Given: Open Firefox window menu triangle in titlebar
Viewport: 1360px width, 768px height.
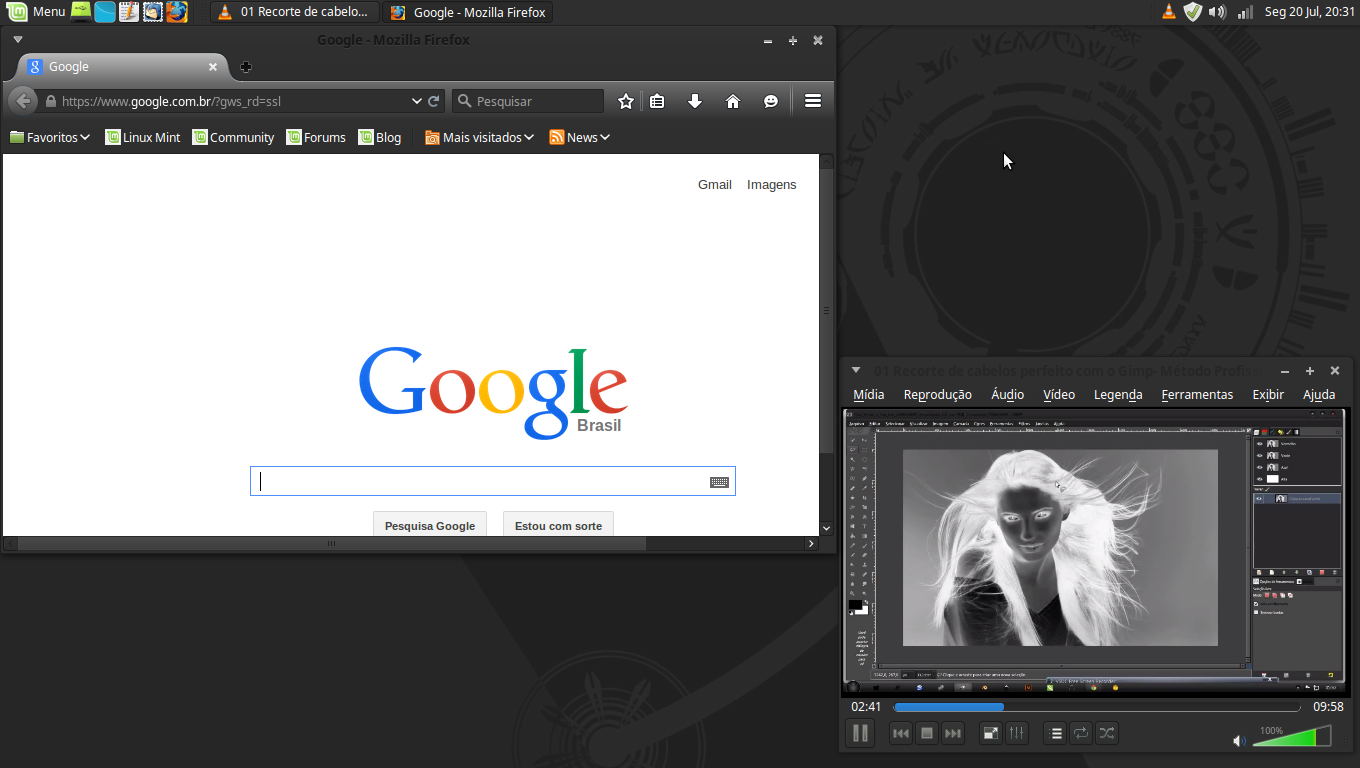Looking at the screenshot, I should (x=17, y=40).
